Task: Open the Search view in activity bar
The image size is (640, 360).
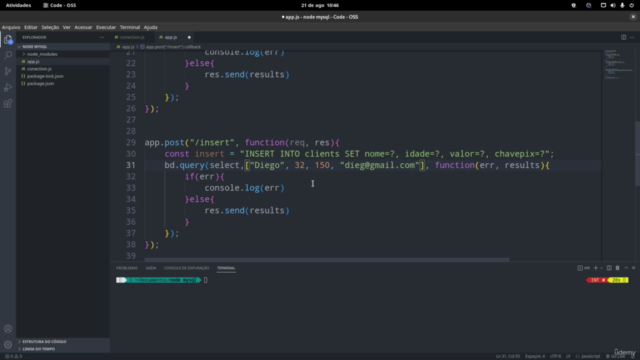Action: [x=8, y=55]
